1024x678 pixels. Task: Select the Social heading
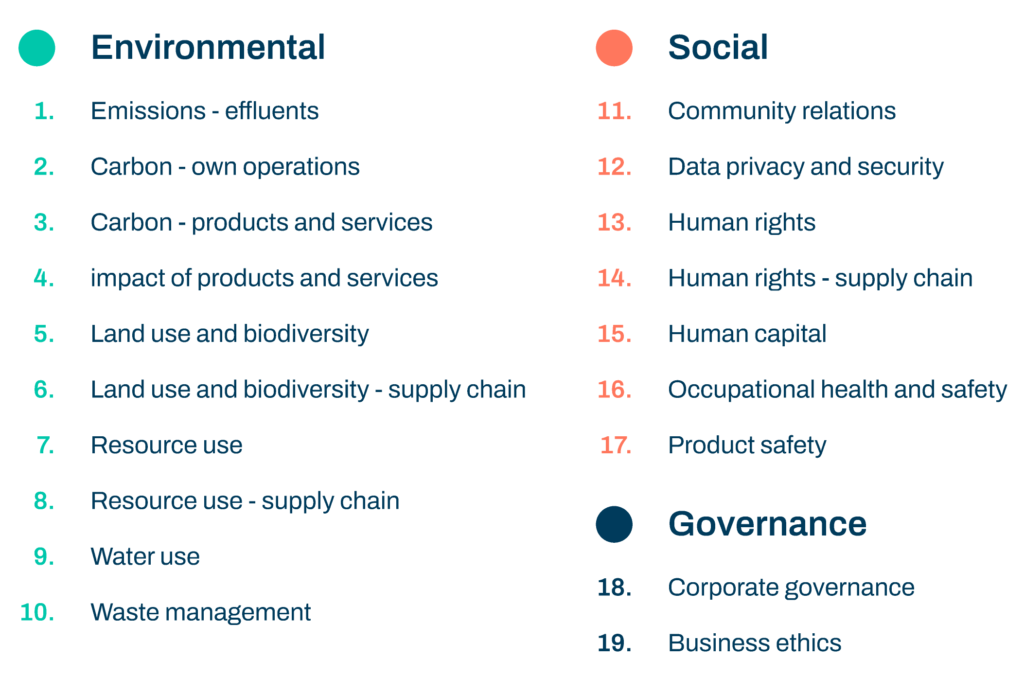pos(718,47)
